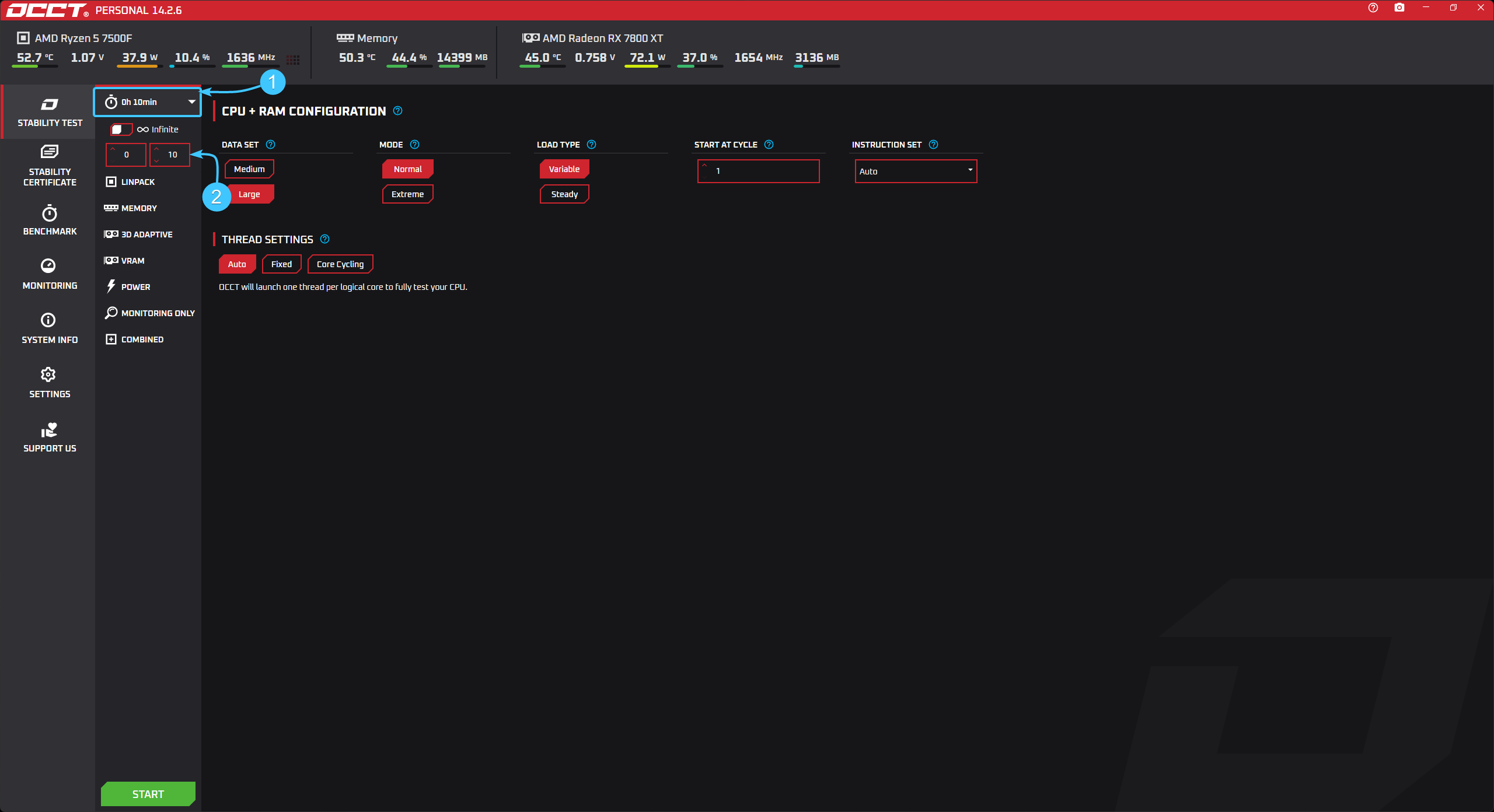Screen dimensions: 1494x812
Task: Click the Settings gear icon
Action: pos(48,374)
